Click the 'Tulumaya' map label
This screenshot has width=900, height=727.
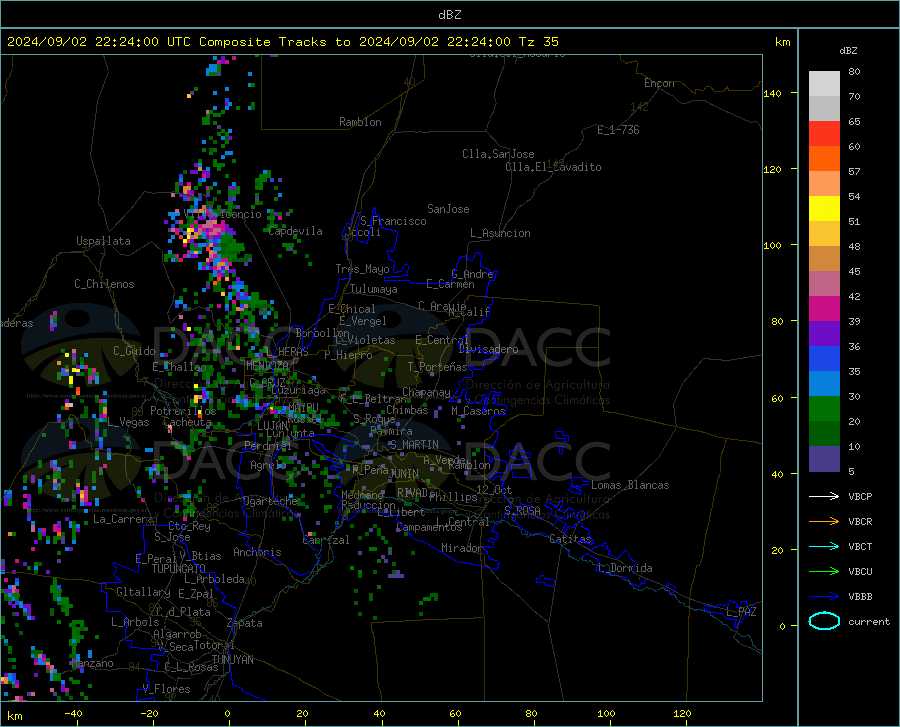click(x=374, y=289)
